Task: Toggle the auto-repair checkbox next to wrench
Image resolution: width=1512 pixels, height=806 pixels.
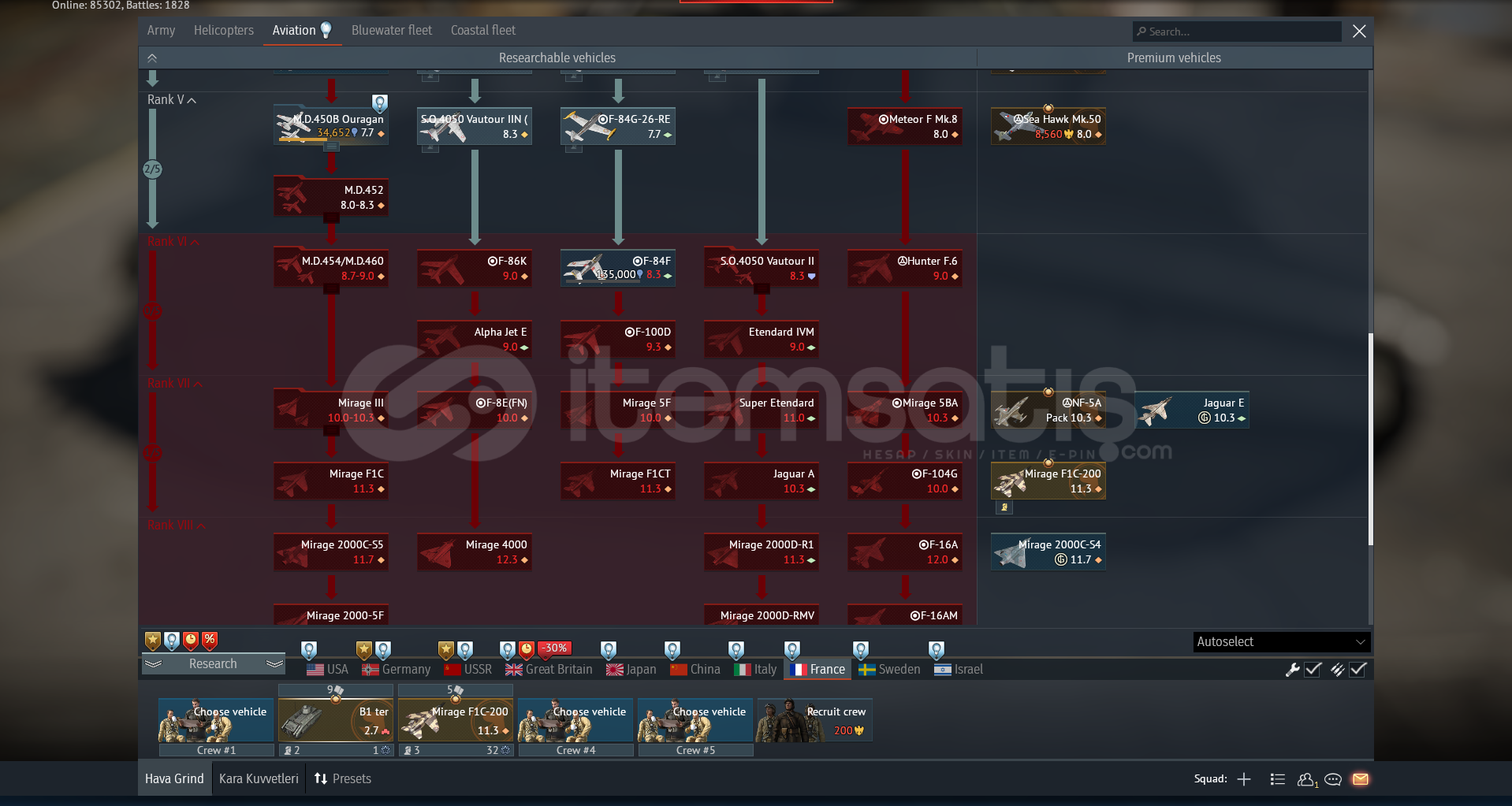Action: [x=1313, y=670]
